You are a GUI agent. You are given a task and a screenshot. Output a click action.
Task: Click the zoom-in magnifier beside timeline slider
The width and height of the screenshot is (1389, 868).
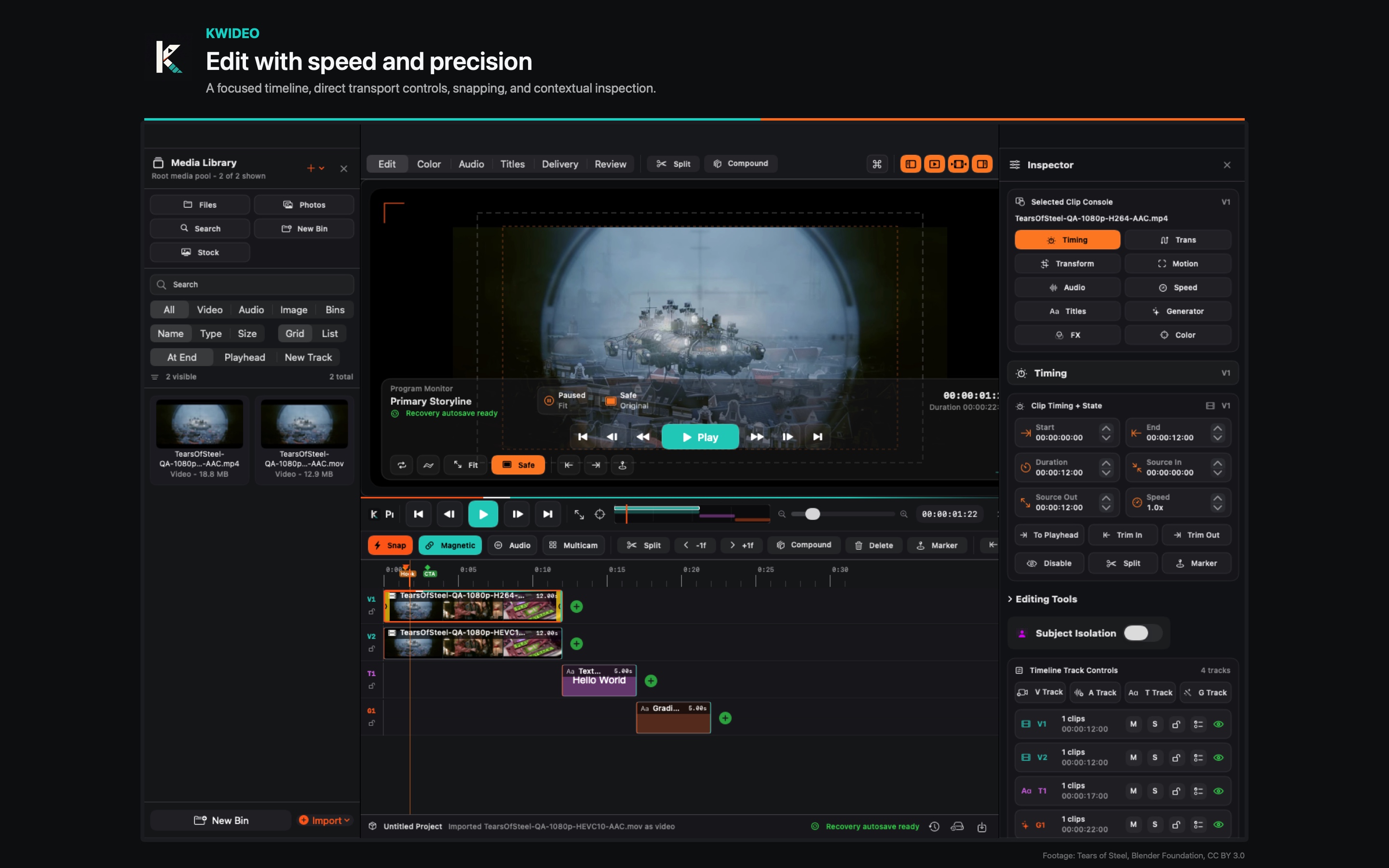coord(904,515)
